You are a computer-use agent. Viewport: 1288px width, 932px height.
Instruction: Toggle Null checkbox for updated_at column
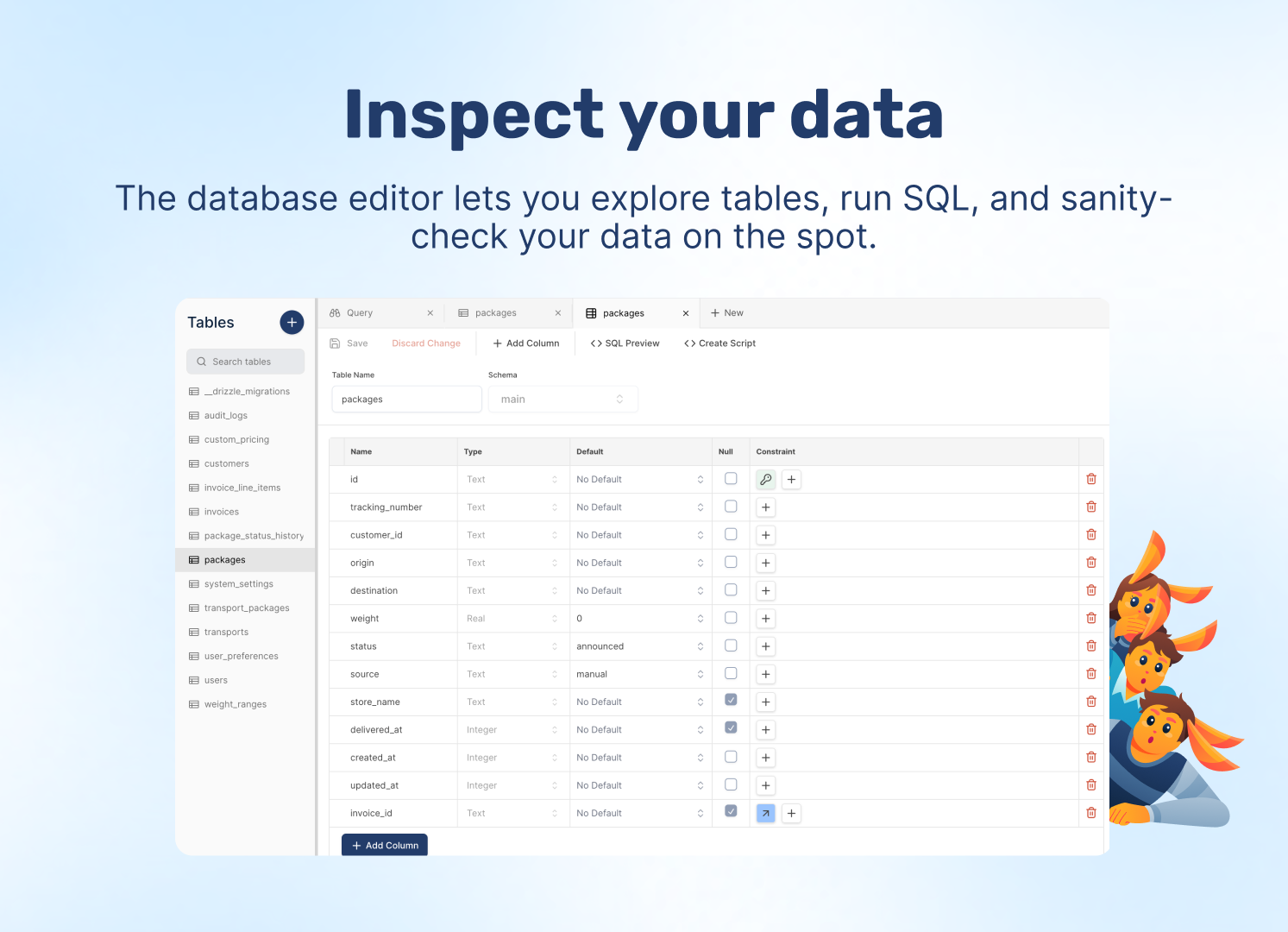pos(731,784)
